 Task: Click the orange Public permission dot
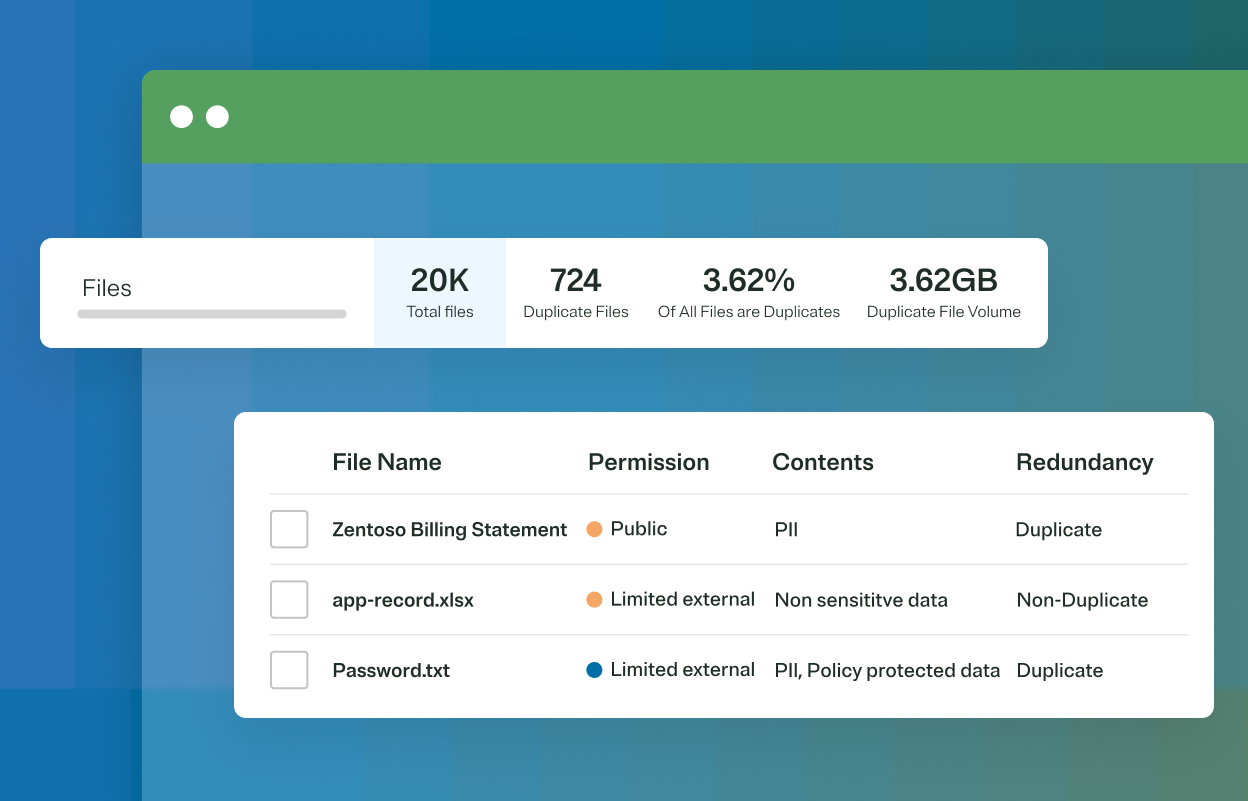tap(594, 529)
